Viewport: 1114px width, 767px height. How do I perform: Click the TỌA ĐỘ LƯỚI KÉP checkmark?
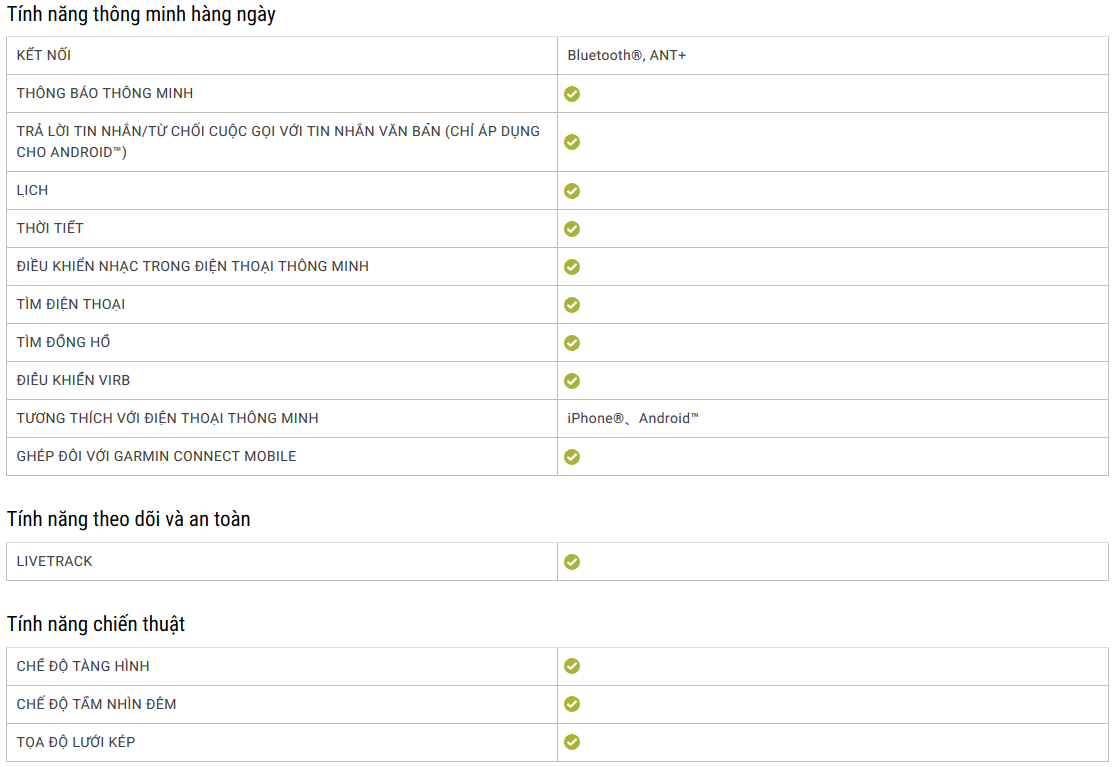pyautogui.click(x=572, y=742)
